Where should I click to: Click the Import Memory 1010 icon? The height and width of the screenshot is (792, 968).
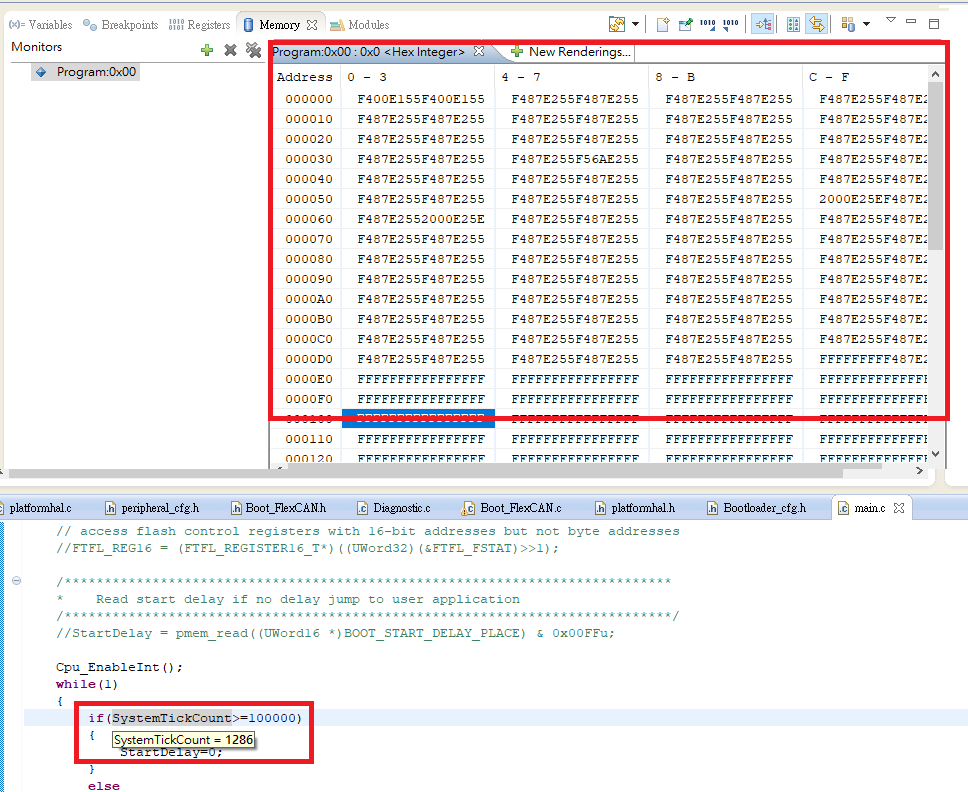pyautogui.click(x=707, y=24)
